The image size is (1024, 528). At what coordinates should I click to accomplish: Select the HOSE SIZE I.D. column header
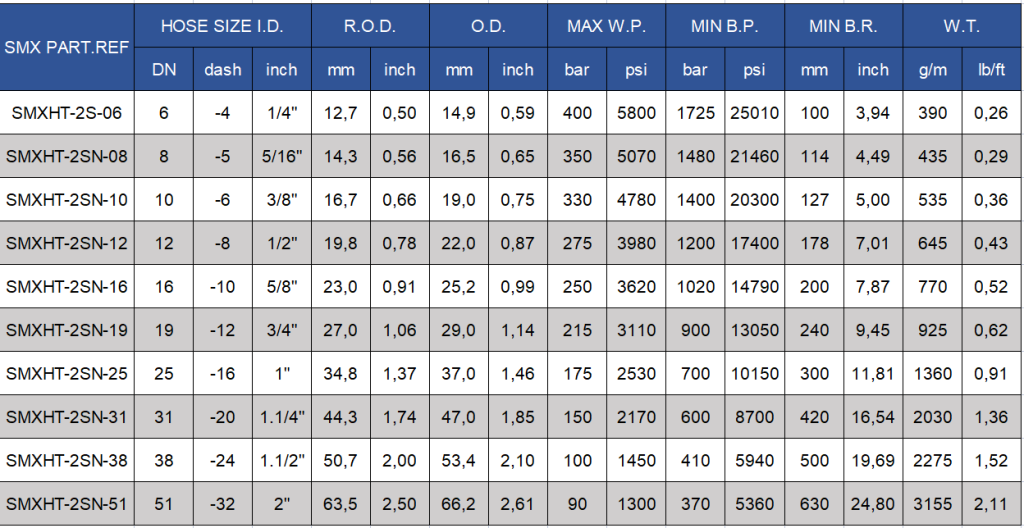(x=222, y=26)
